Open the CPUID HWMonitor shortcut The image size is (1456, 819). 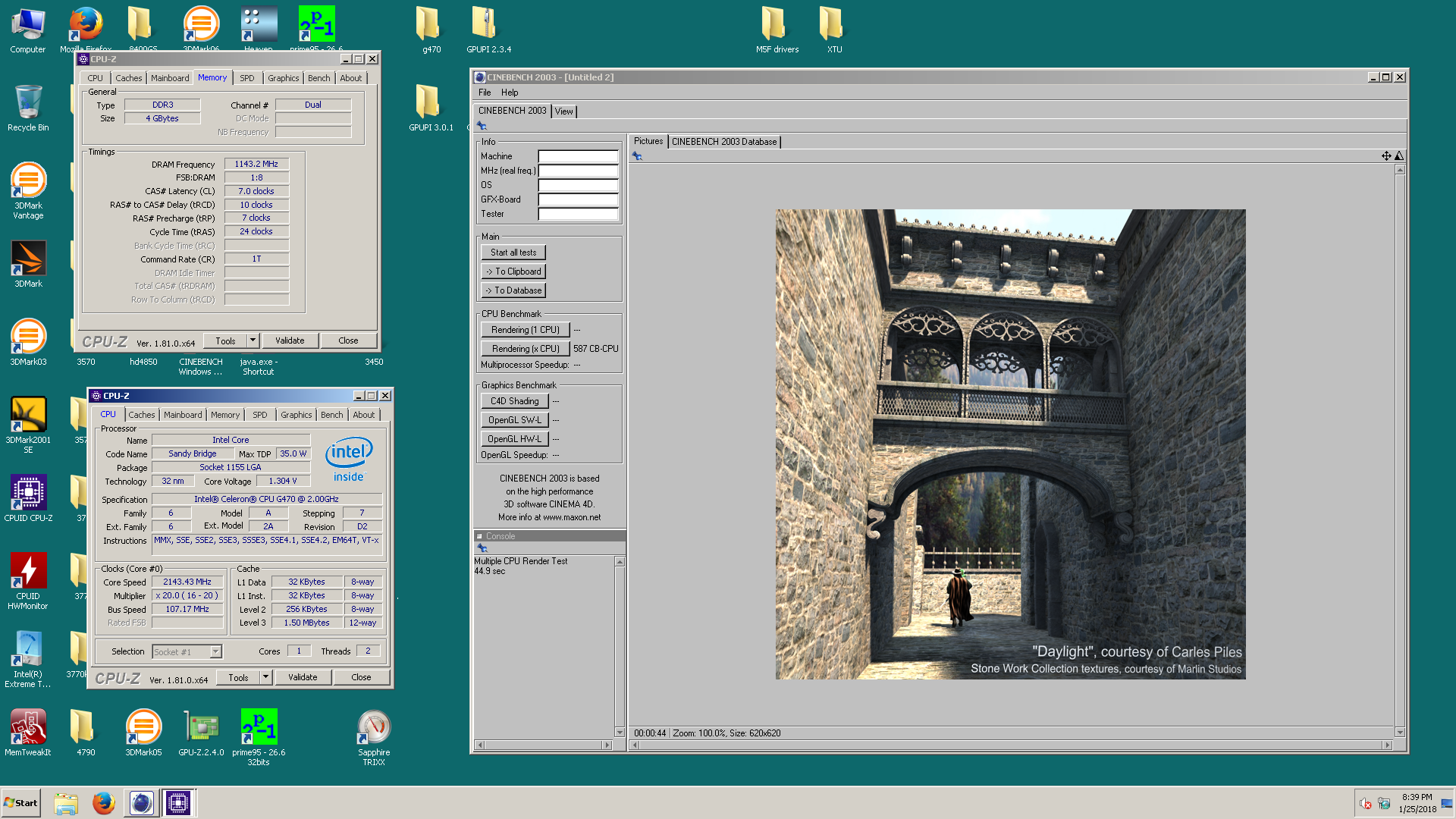click(x=28, y=581)
